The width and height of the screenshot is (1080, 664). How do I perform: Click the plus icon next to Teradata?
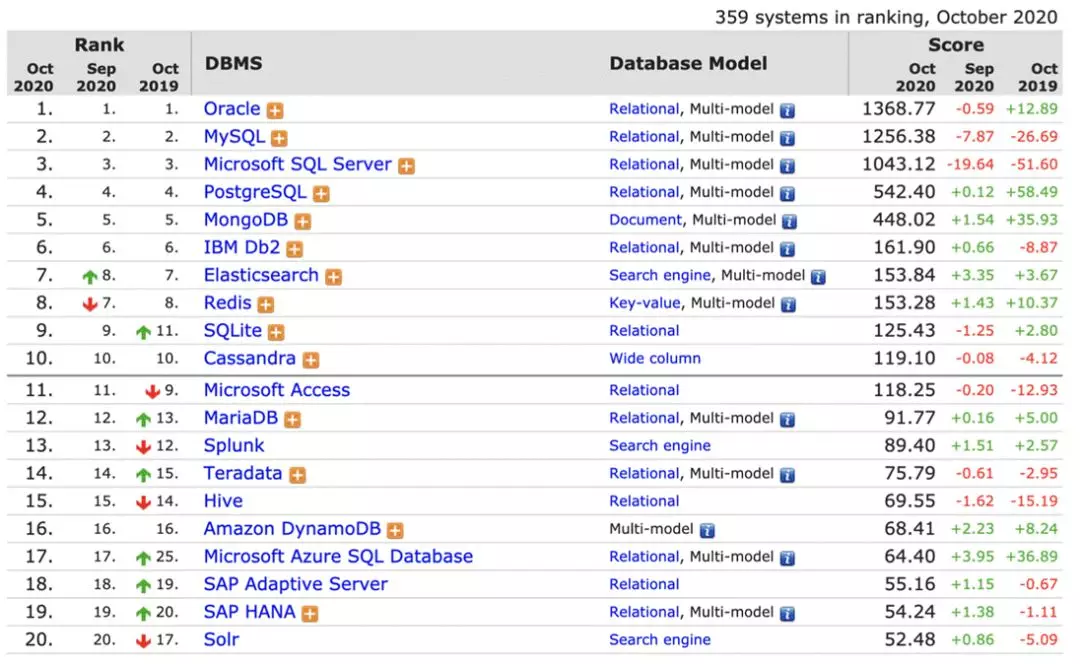click(x=297, y=475)
